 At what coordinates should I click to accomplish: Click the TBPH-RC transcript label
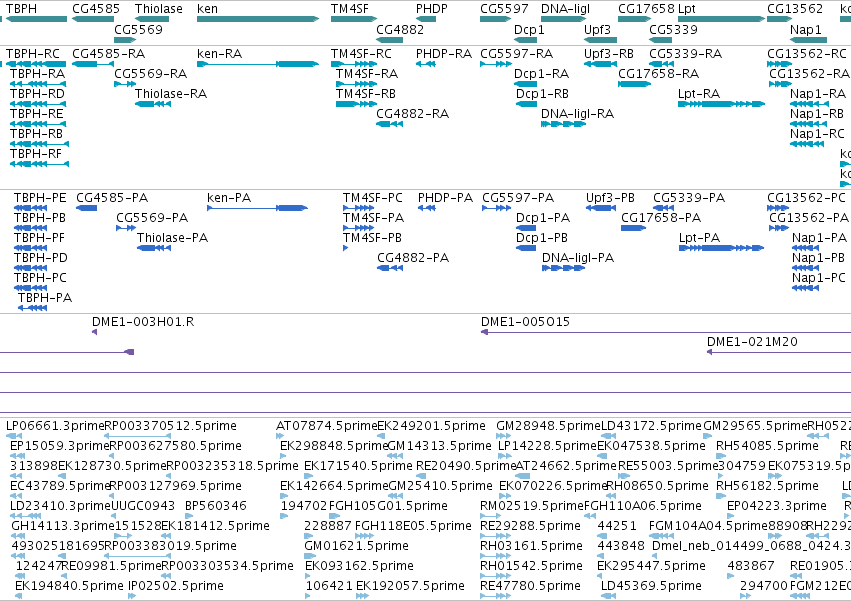tap(33, 54)
